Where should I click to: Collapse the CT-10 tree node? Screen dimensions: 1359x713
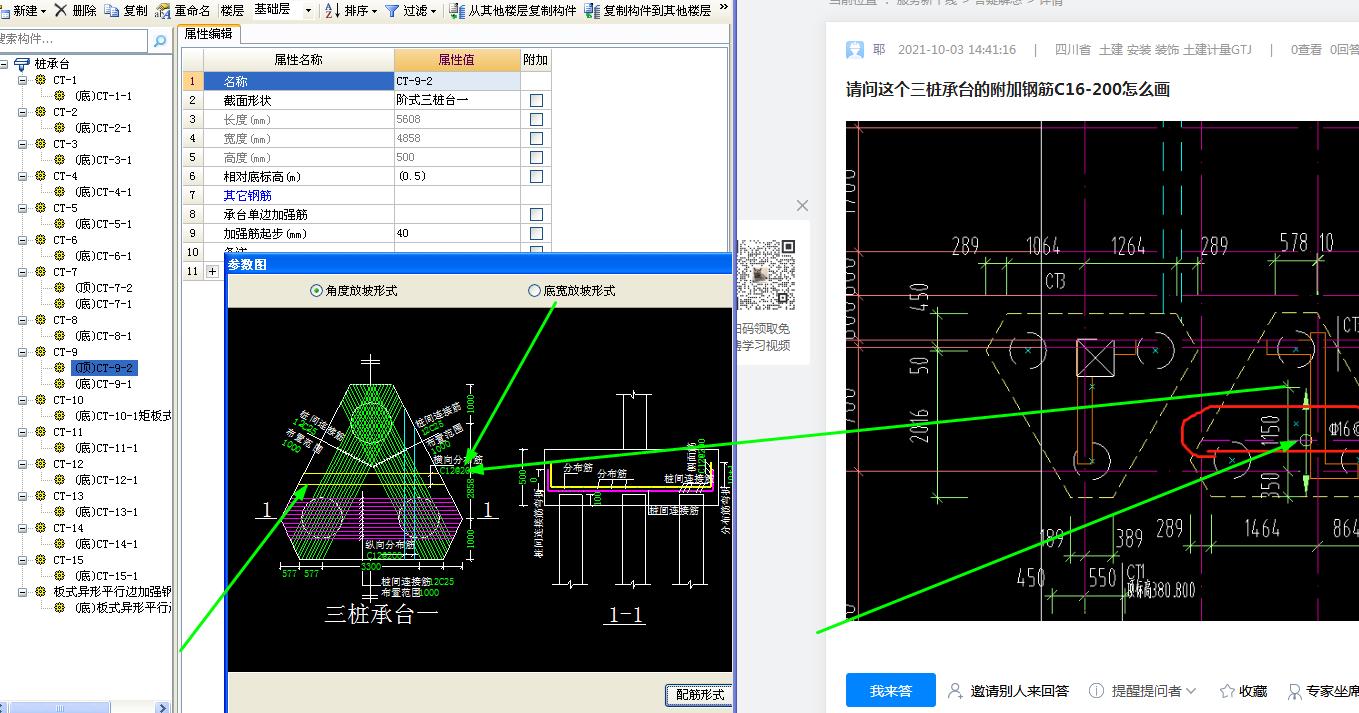point(23,400)
